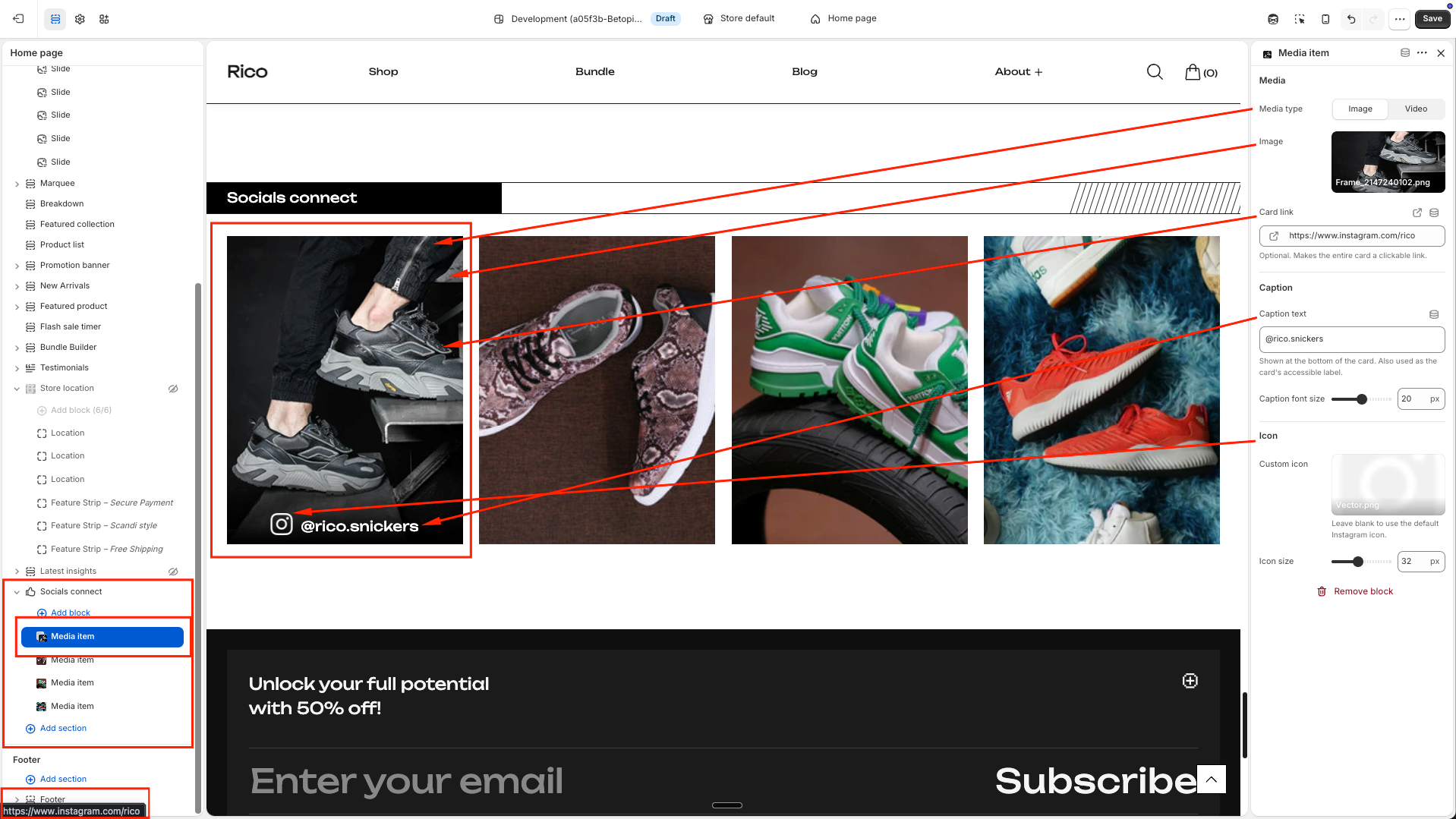Image resolution: width=1456 pixels, height=819 pixels.
Task: Adjust the Icon size slider
Action: (x=1358, y=562)
